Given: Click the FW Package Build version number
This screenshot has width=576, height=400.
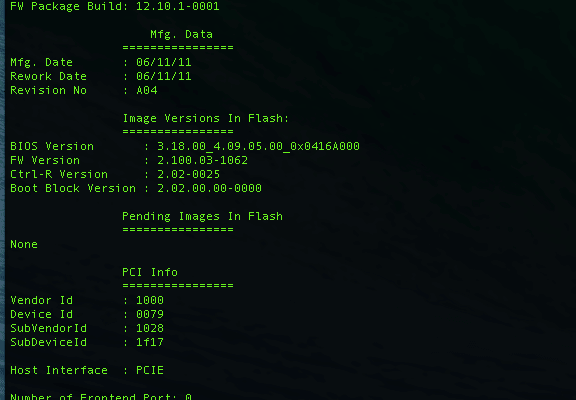Looking at the screenshot, I should click(178, 6).
